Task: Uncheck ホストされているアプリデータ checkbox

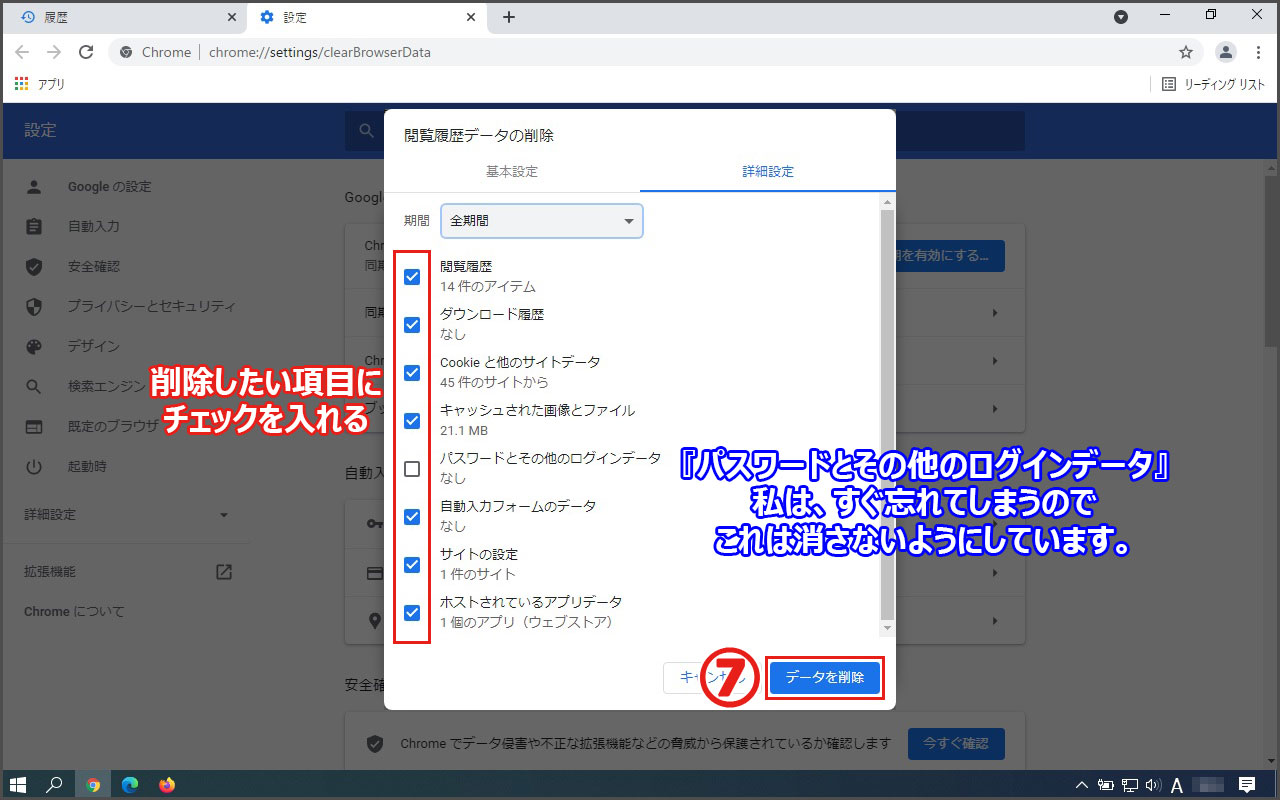Action: tap(412, 613)
